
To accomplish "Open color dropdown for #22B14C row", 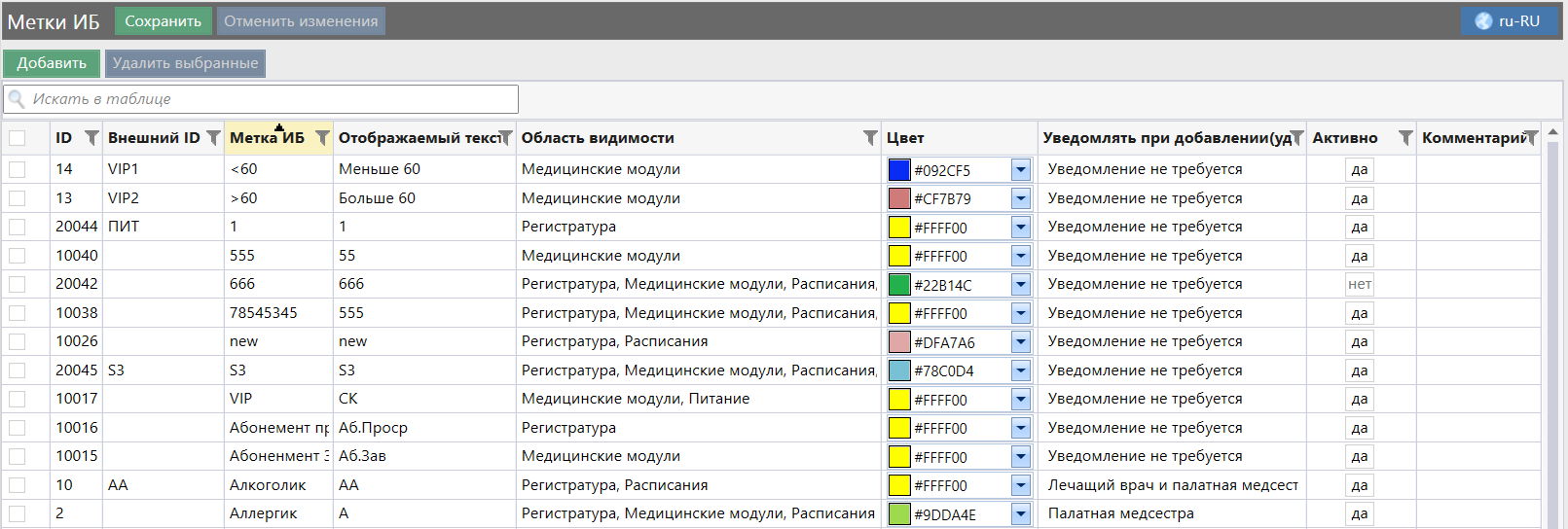I will (1020, 285).
